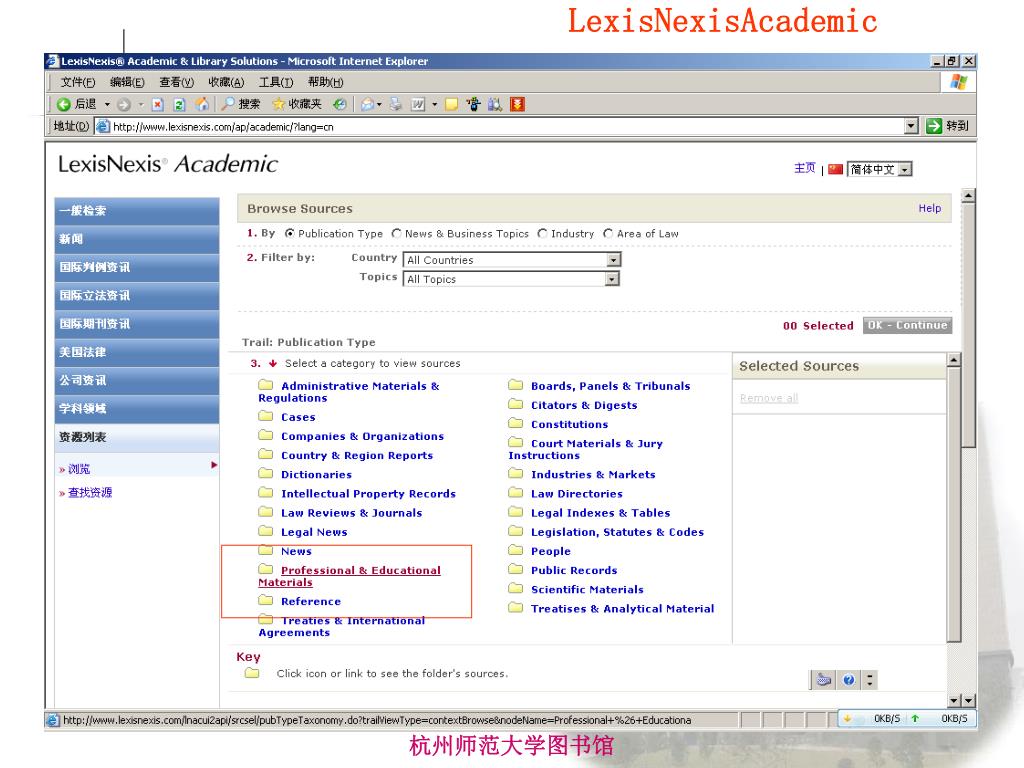
Task: Open the 文件(F) menu
Action: point(78,82)
